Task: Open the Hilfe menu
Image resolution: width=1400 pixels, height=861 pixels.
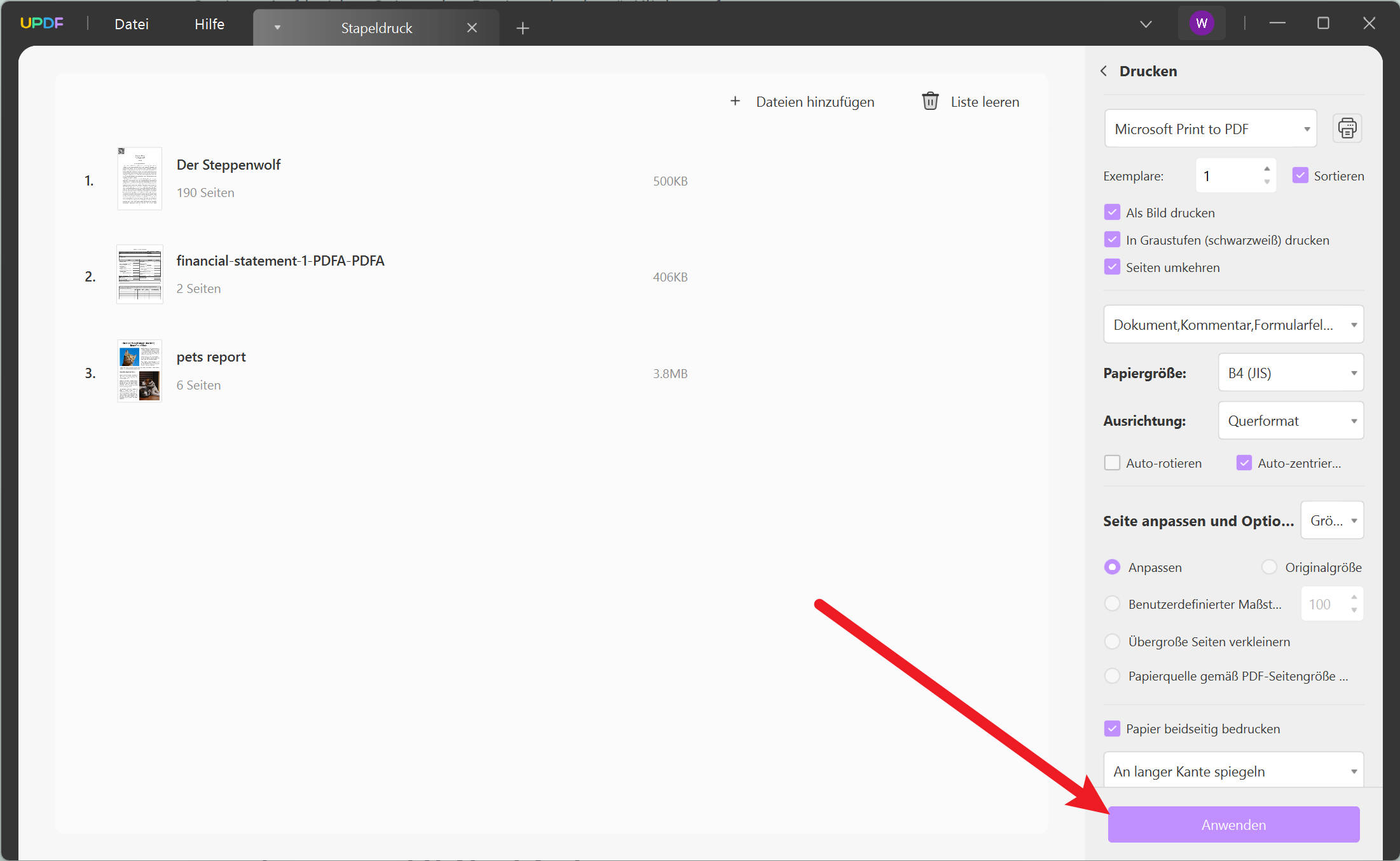Action: [209, 24]
